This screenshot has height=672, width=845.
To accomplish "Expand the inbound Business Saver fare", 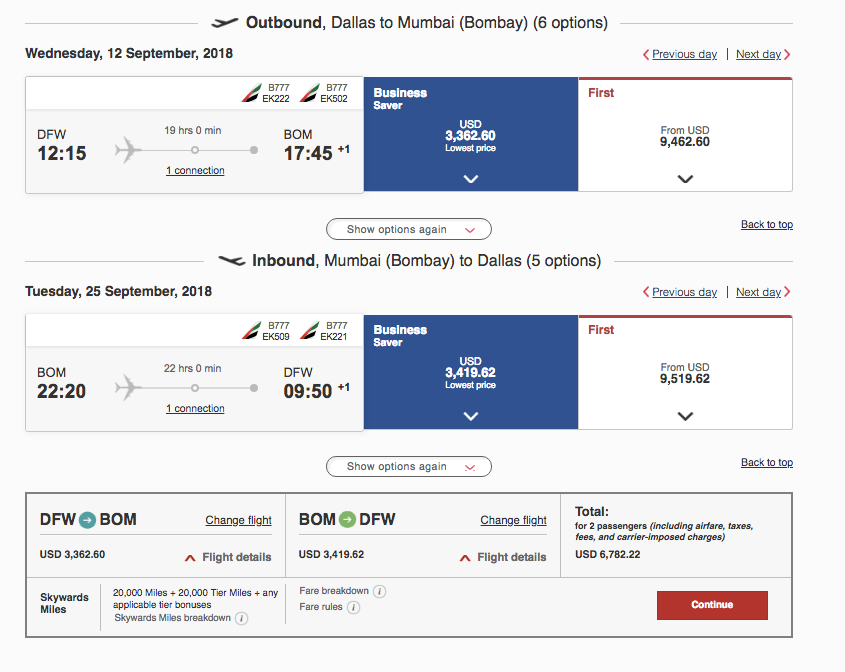I will click(x=471, y=416).
